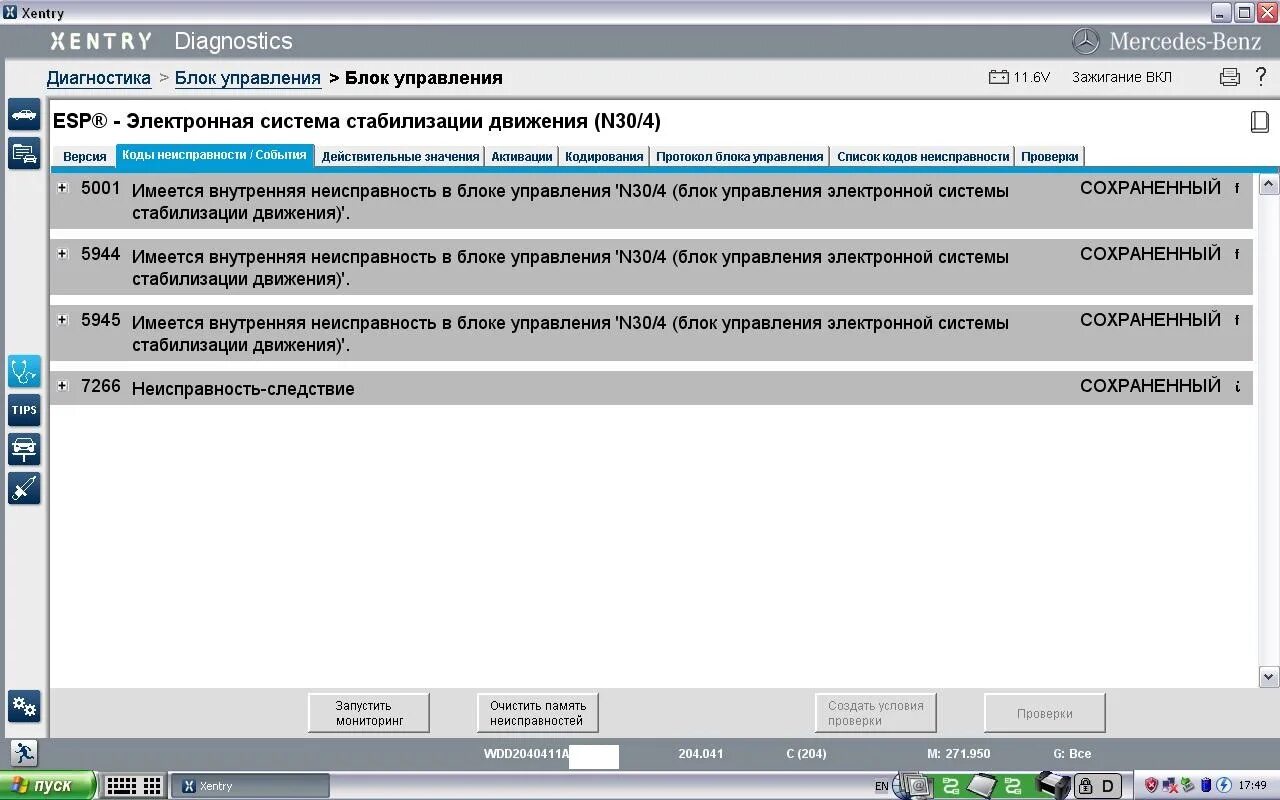1280x800 pixels.
Task: Open Действительные значения tab
Action: [400, 156]
